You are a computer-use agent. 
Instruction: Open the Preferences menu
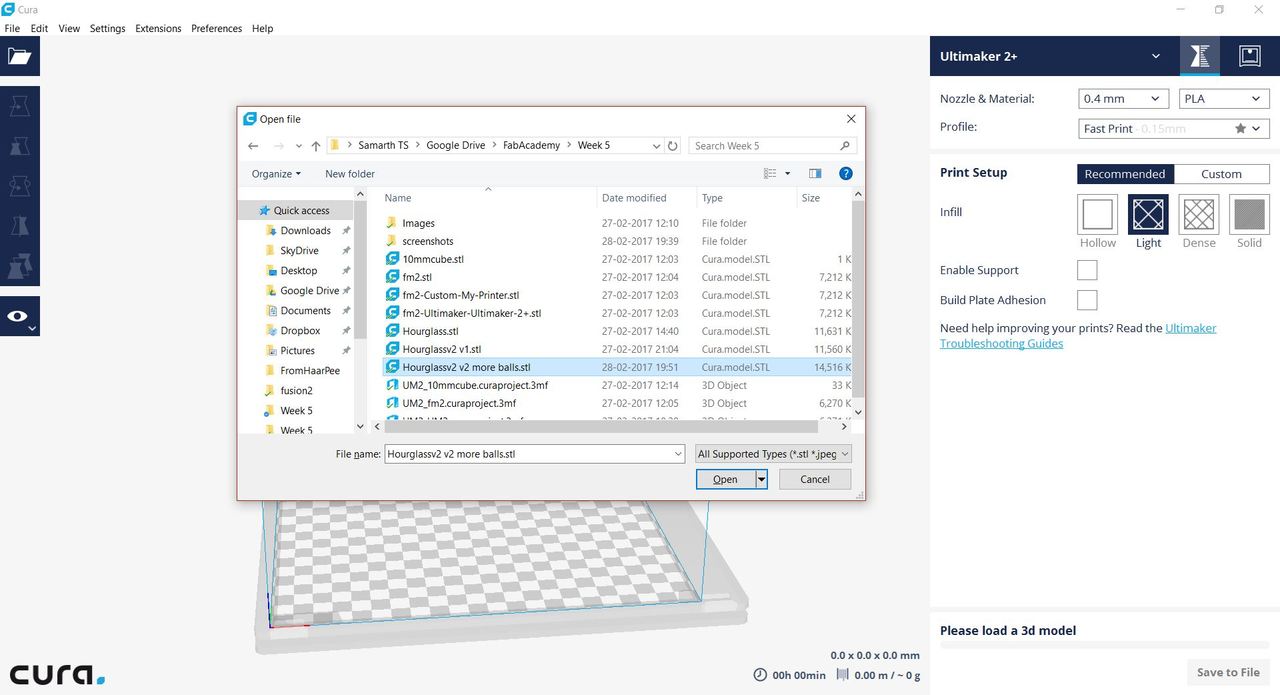(216, 28)
